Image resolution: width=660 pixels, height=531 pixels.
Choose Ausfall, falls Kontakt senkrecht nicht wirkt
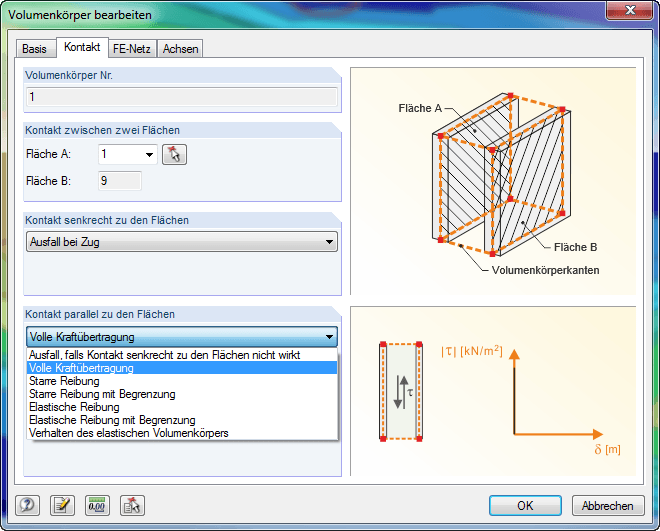click(182, 355)
